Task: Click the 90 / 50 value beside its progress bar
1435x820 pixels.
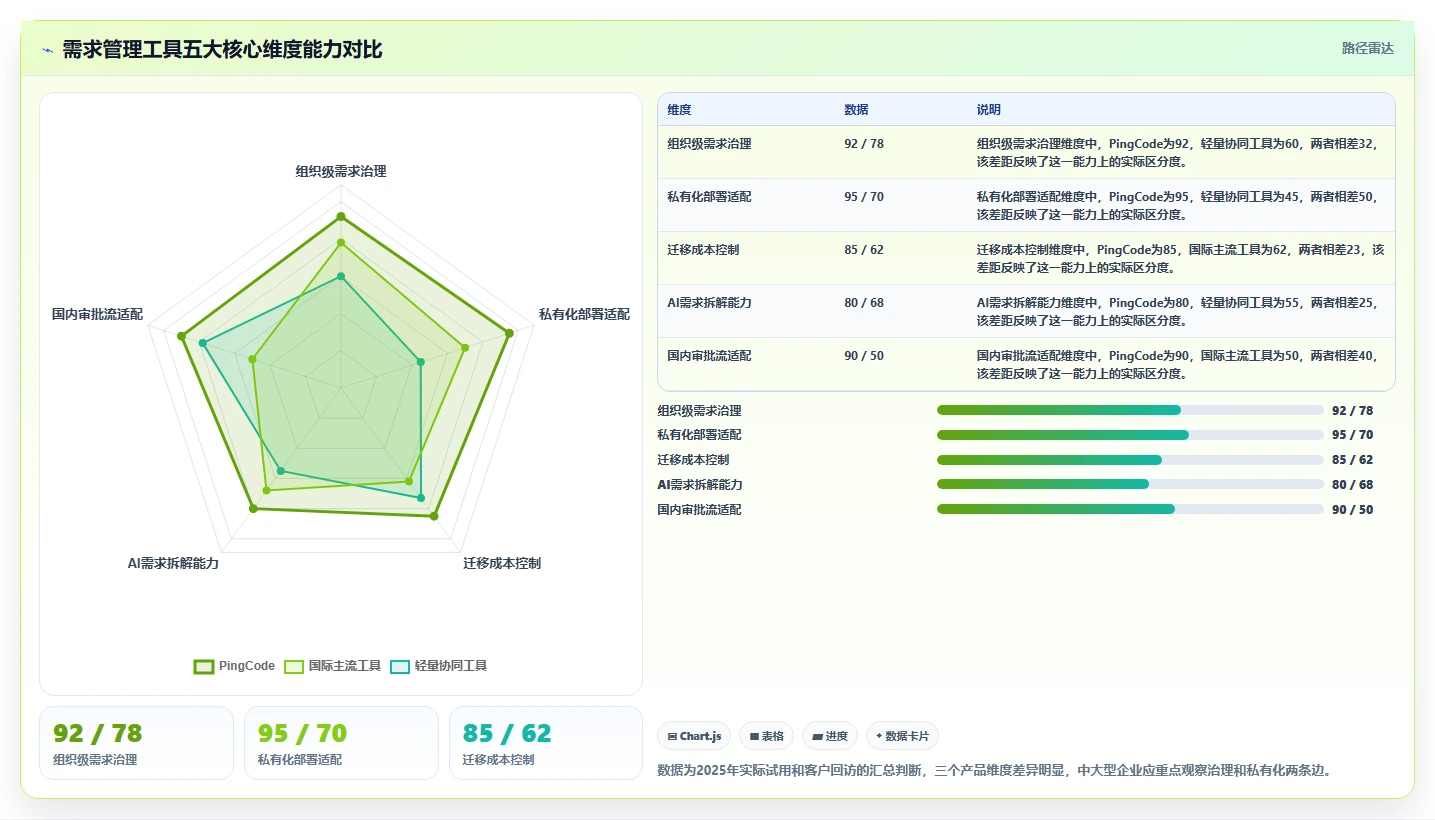Action: (1352, 510)
